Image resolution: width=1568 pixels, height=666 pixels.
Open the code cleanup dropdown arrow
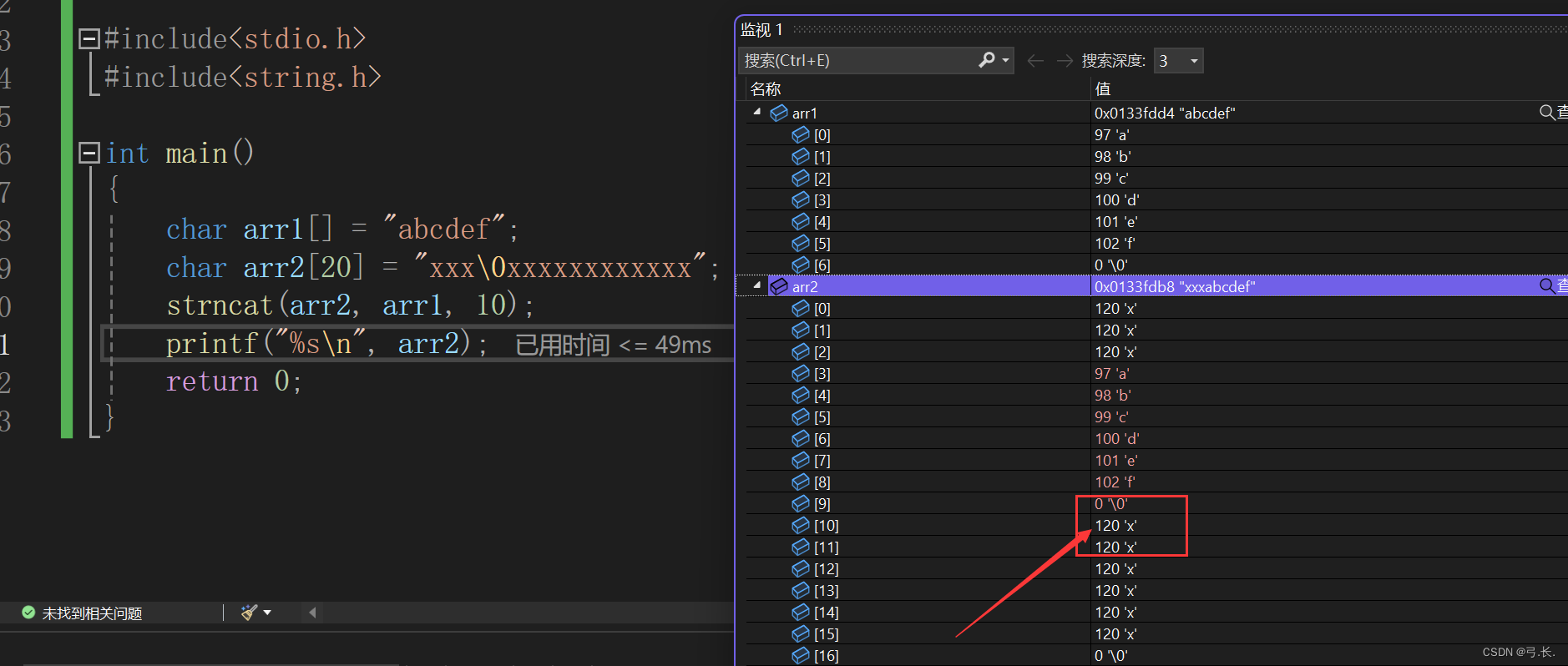coord(267,613)
